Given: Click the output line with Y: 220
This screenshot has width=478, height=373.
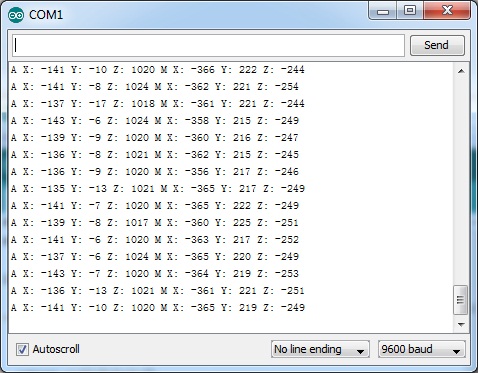Looking at the screenshot, I should point(155,257).
